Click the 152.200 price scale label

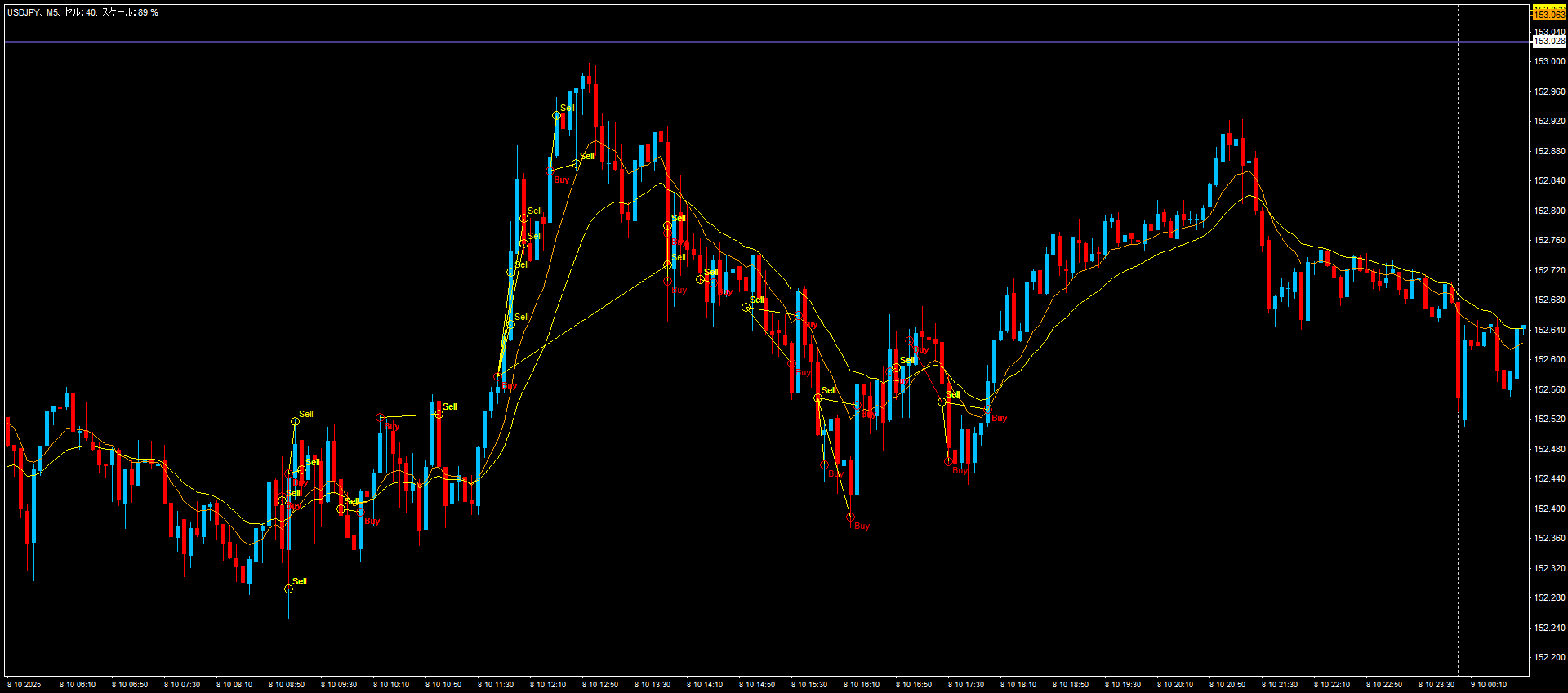[x=1549, y=657]
